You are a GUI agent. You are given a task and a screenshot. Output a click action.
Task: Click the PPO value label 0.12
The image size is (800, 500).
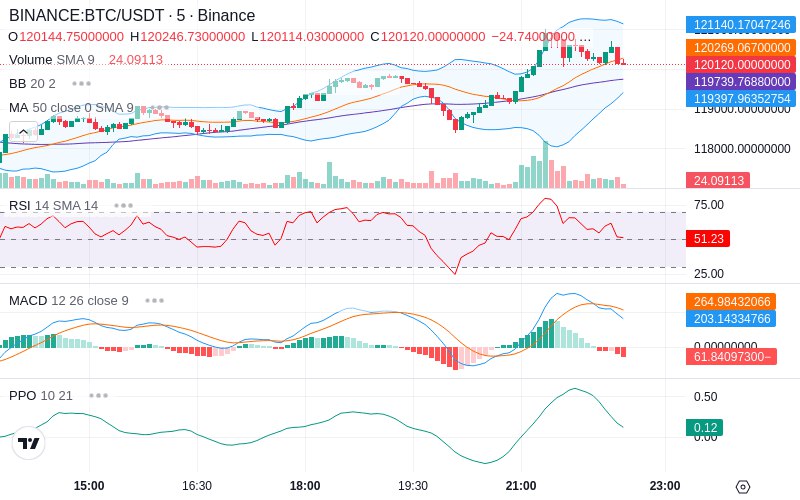click(705, 428)
